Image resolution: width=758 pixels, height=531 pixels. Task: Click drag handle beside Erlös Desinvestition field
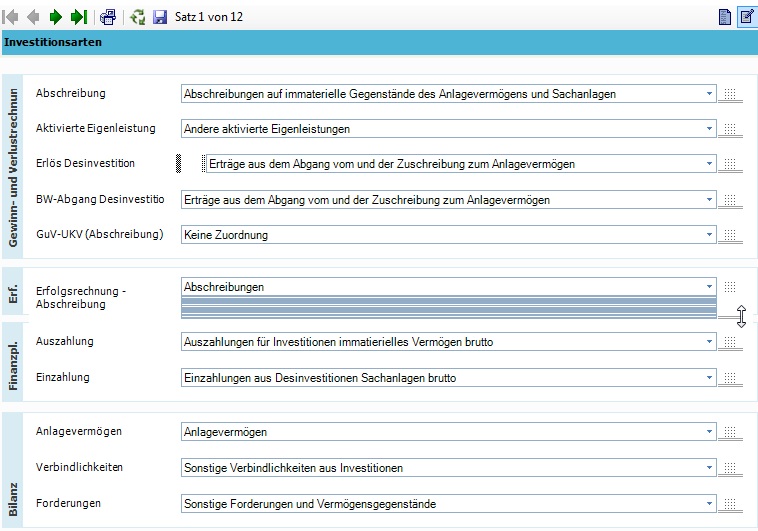tap(178, 163)
